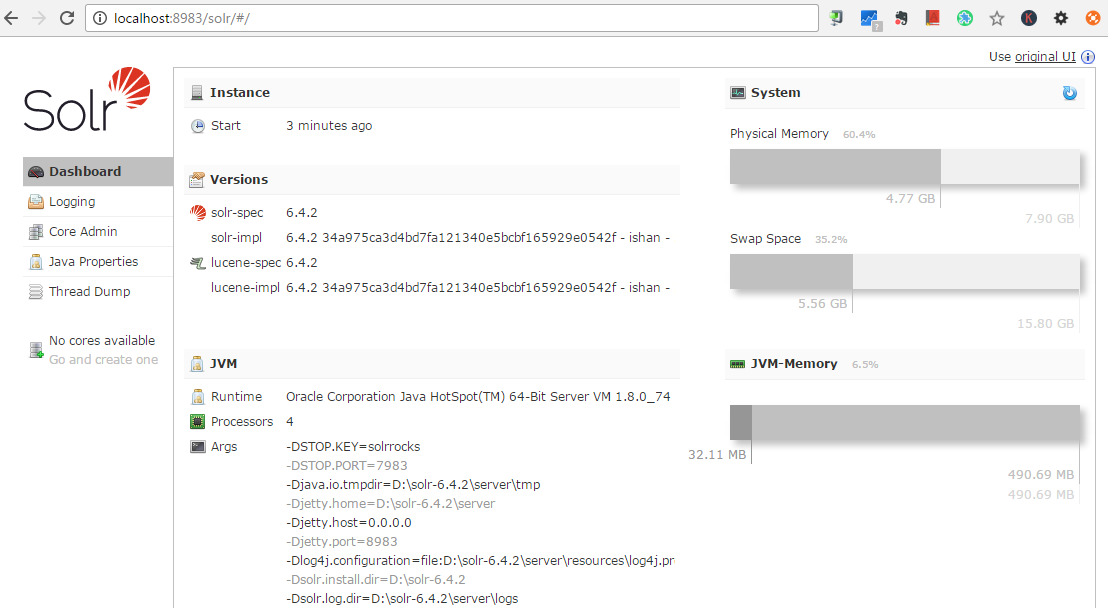Screen dimensions: 1108x608
Task: Click the Processors icon in JVM panel
Action: click(x=197, y=421)
